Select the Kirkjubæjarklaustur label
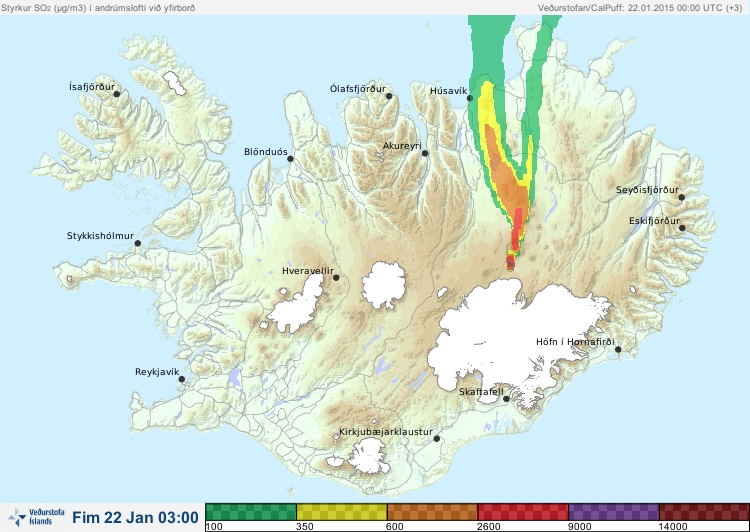The width and height of the screenshot is (750, 532). click(386, 432)
